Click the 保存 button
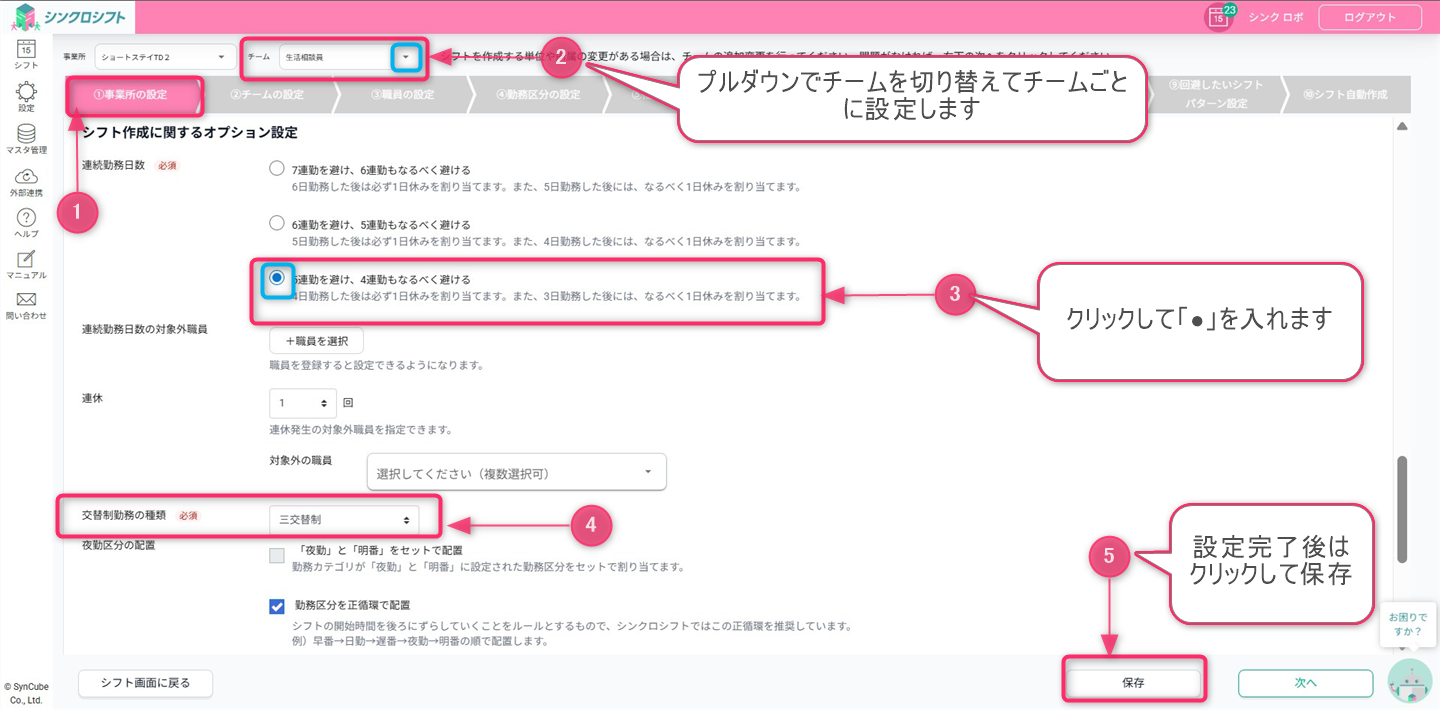 pos(1133,683)
